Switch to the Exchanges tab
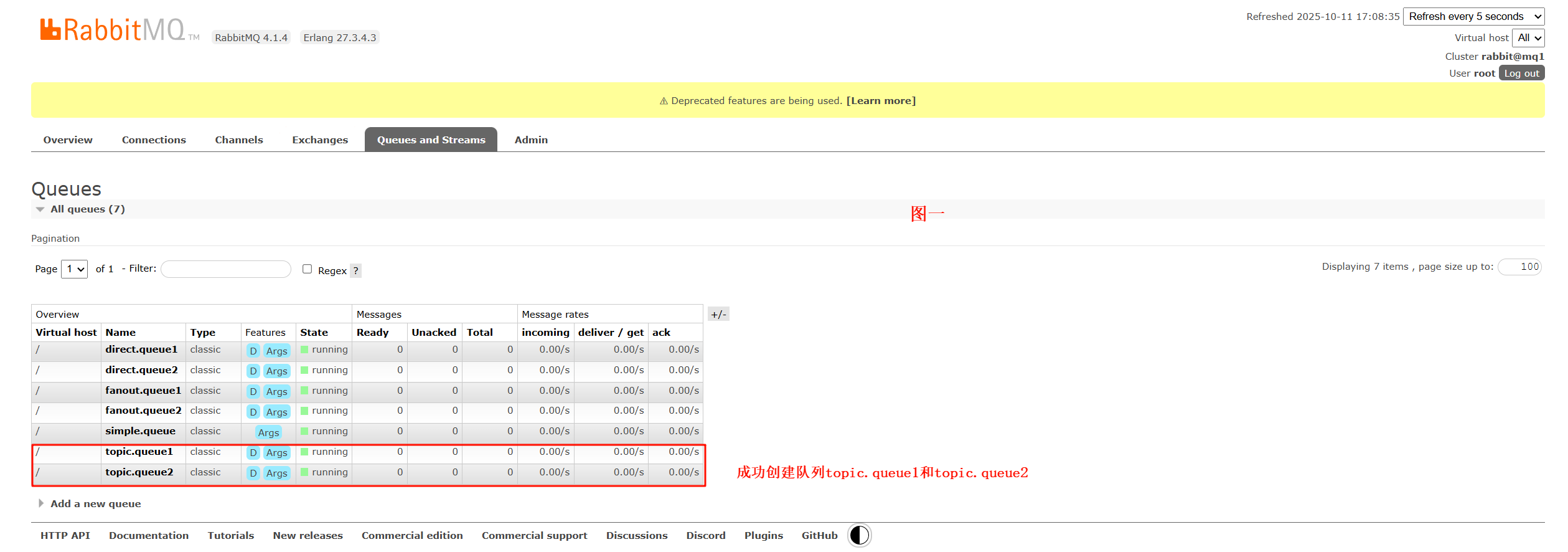 click(320, 140)
